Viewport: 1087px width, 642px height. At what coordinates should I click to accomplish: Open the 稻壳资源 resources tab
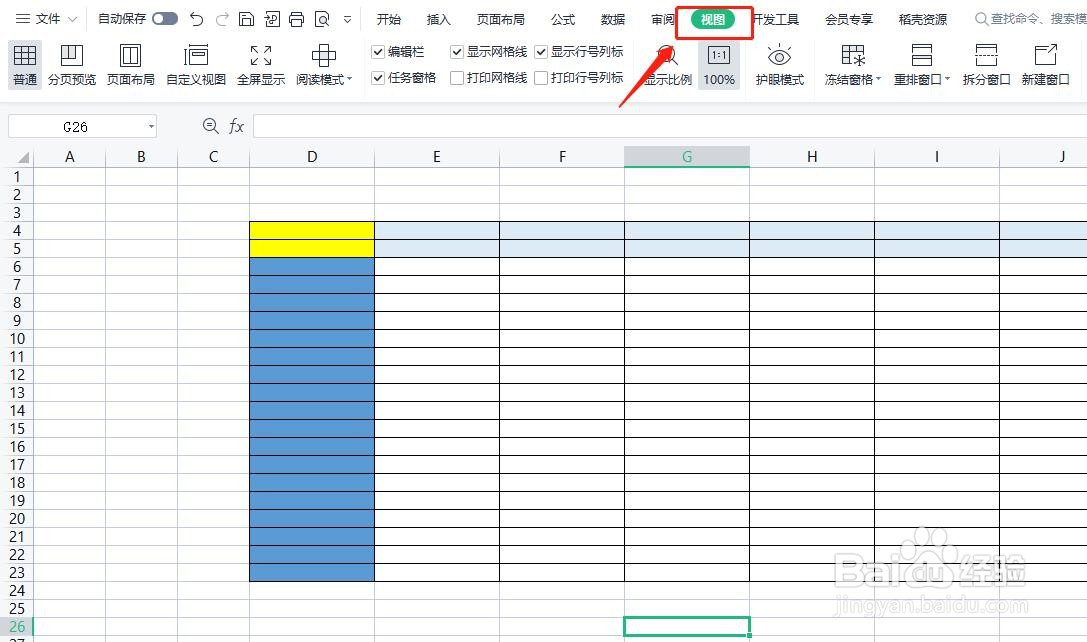[x=923, y=19]
